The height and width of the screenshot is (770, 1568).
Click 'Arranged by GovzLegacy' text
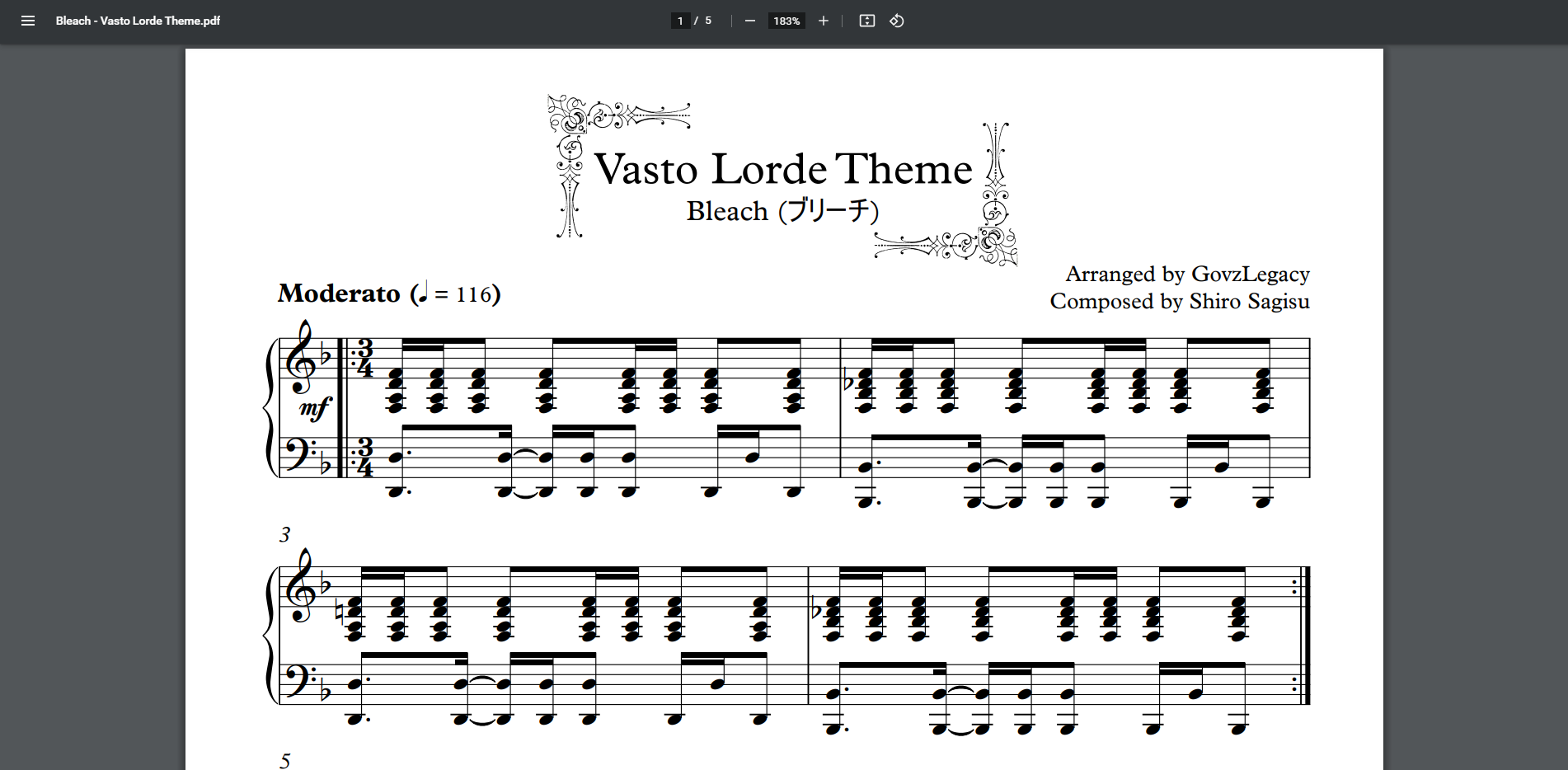[x=1187, y=274]
